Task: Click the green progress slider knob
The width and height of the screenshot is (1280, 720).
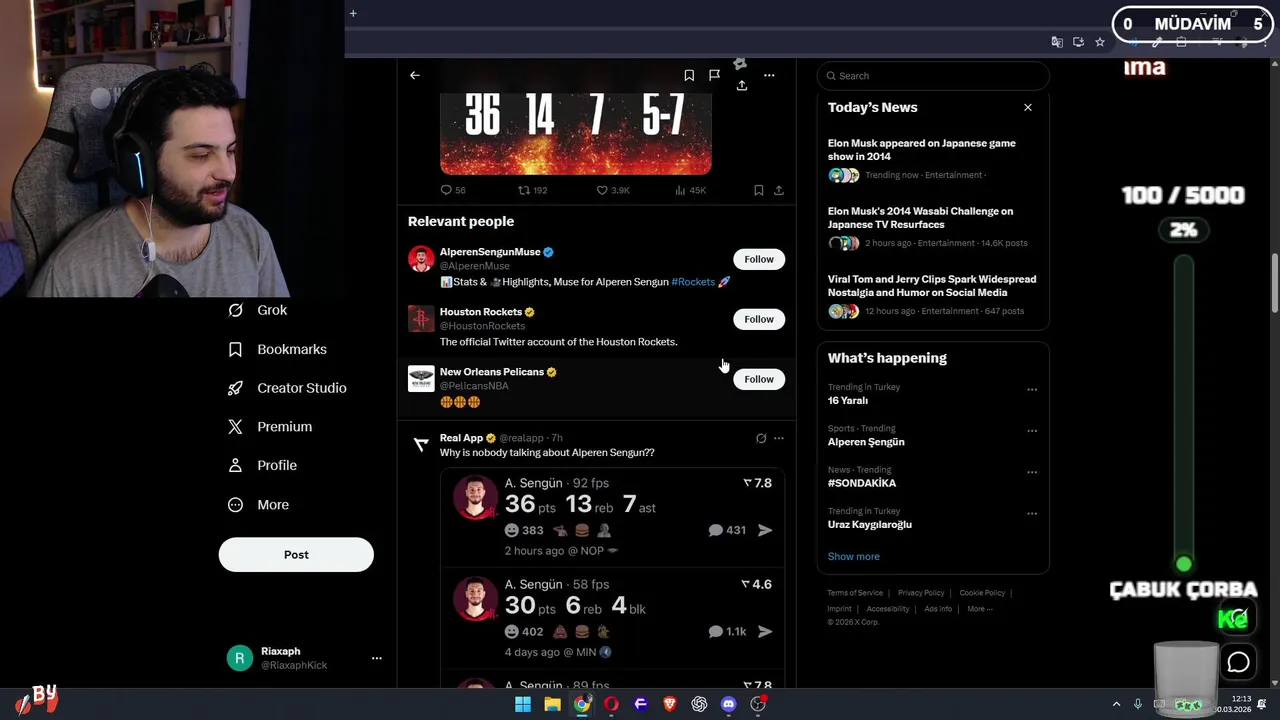Action: tap(1184, 564)
